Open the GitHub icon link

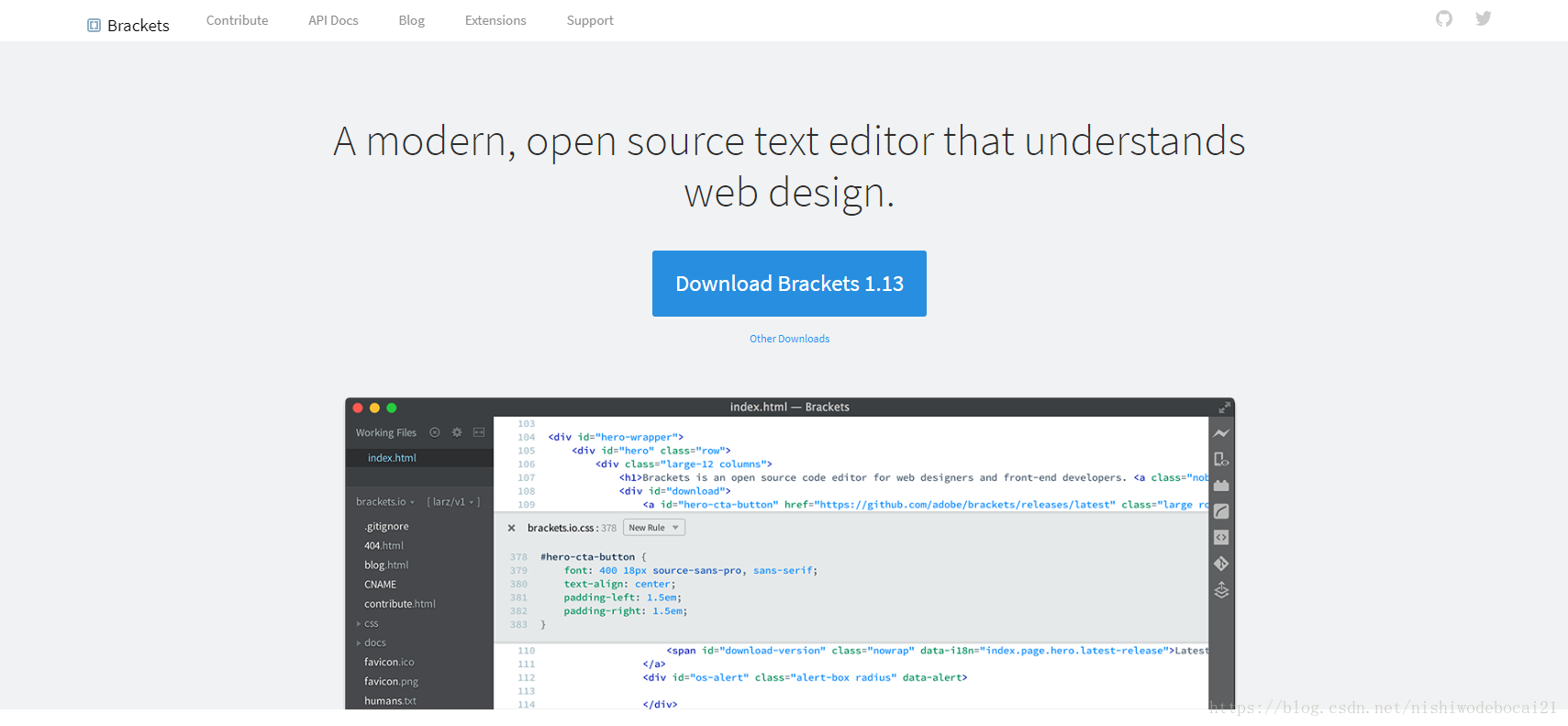click(1444, 18)
